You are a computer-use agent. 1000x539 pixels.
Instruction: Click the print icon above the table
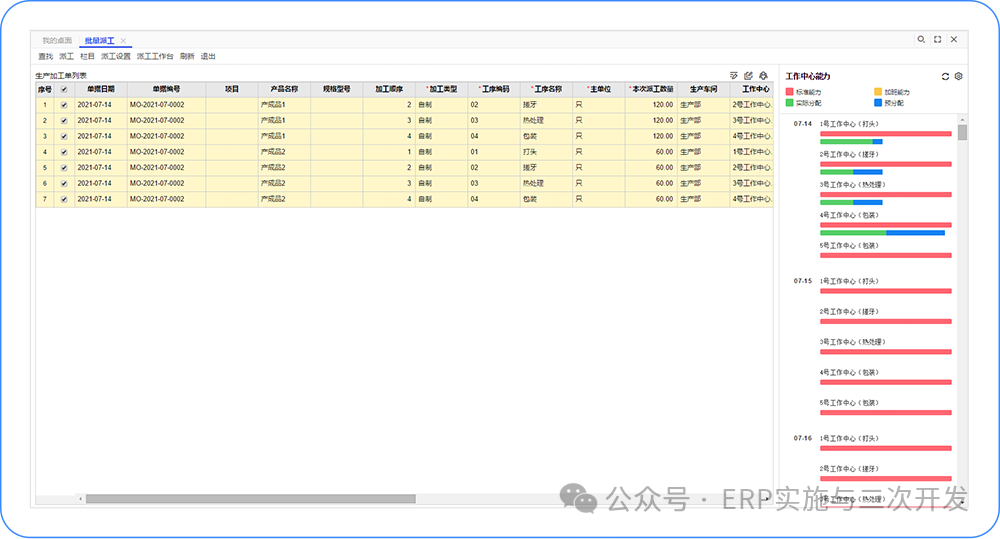click(x=763, y=75)
